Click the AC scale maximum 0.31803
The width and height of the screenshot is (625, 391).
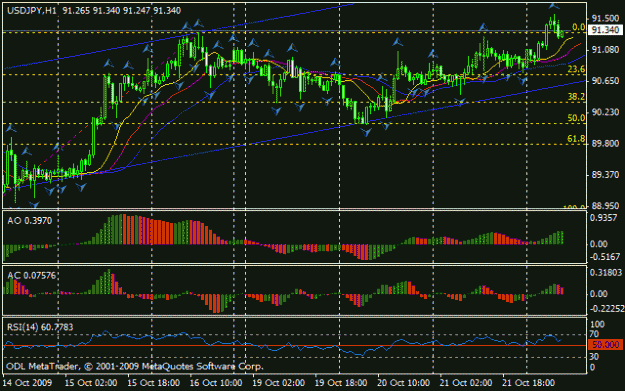pos(605,273)
